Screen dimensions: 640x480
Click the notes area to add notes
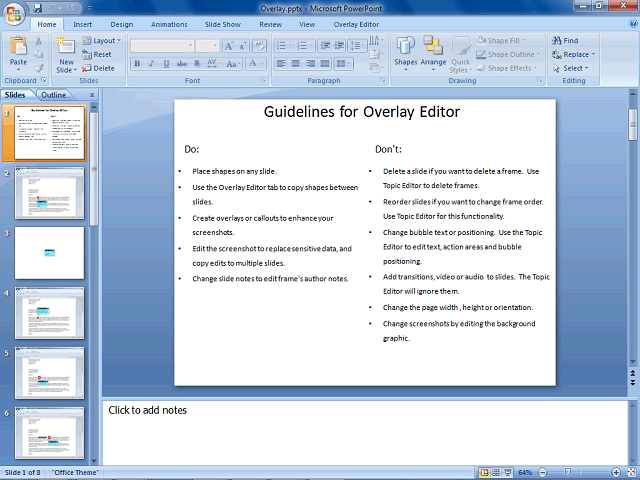coord(365,433)
